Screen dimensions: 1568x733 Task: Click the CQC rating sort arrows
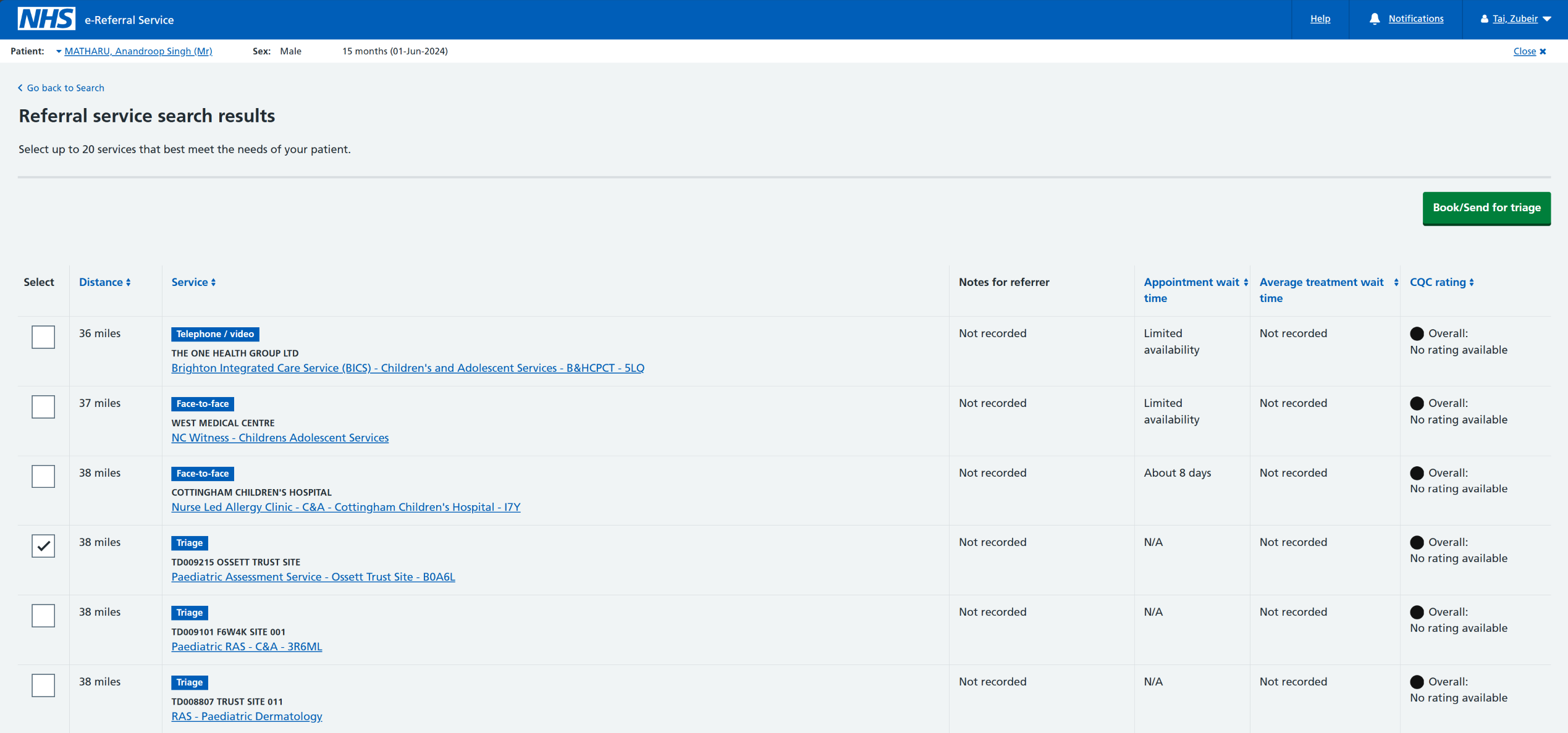pos(1472,282)
